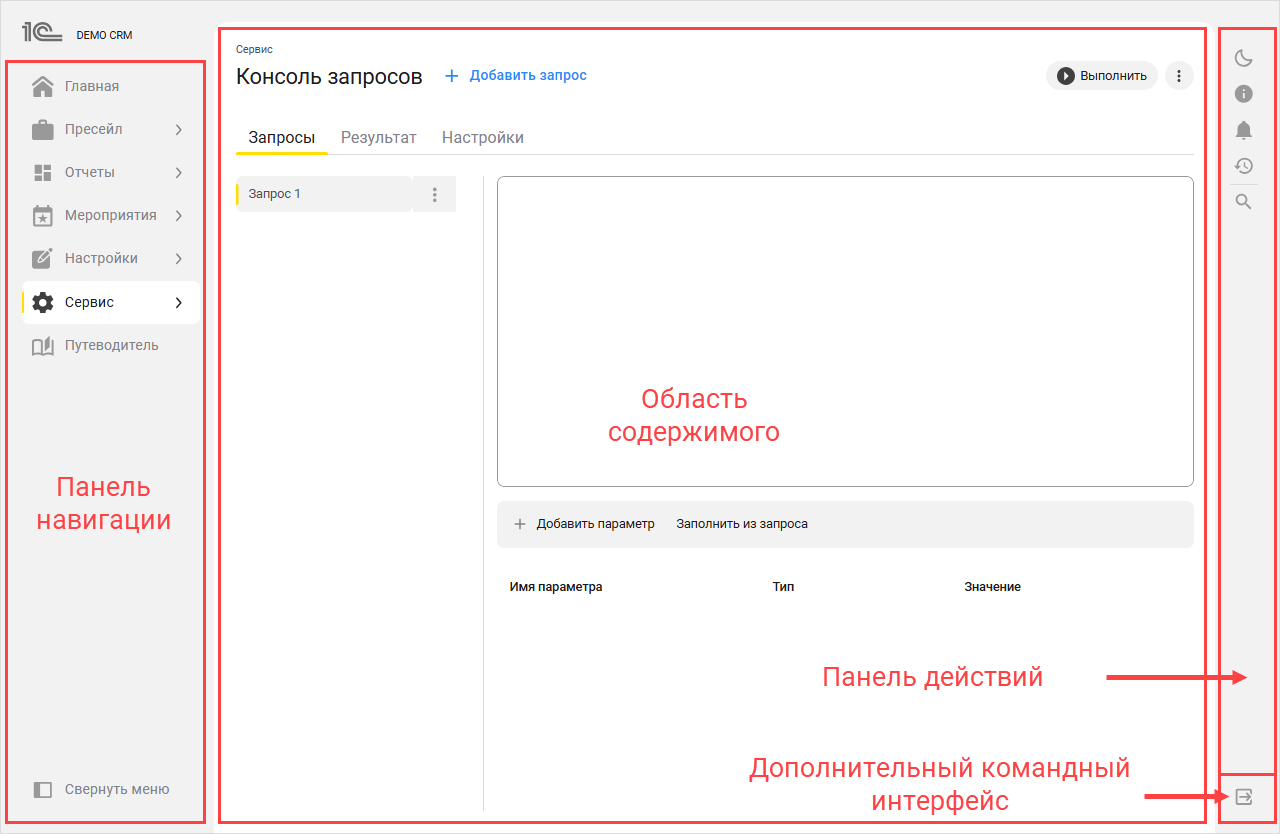
Task: Open the three-dot menu of Запрос 1
Action: (434, 194)
